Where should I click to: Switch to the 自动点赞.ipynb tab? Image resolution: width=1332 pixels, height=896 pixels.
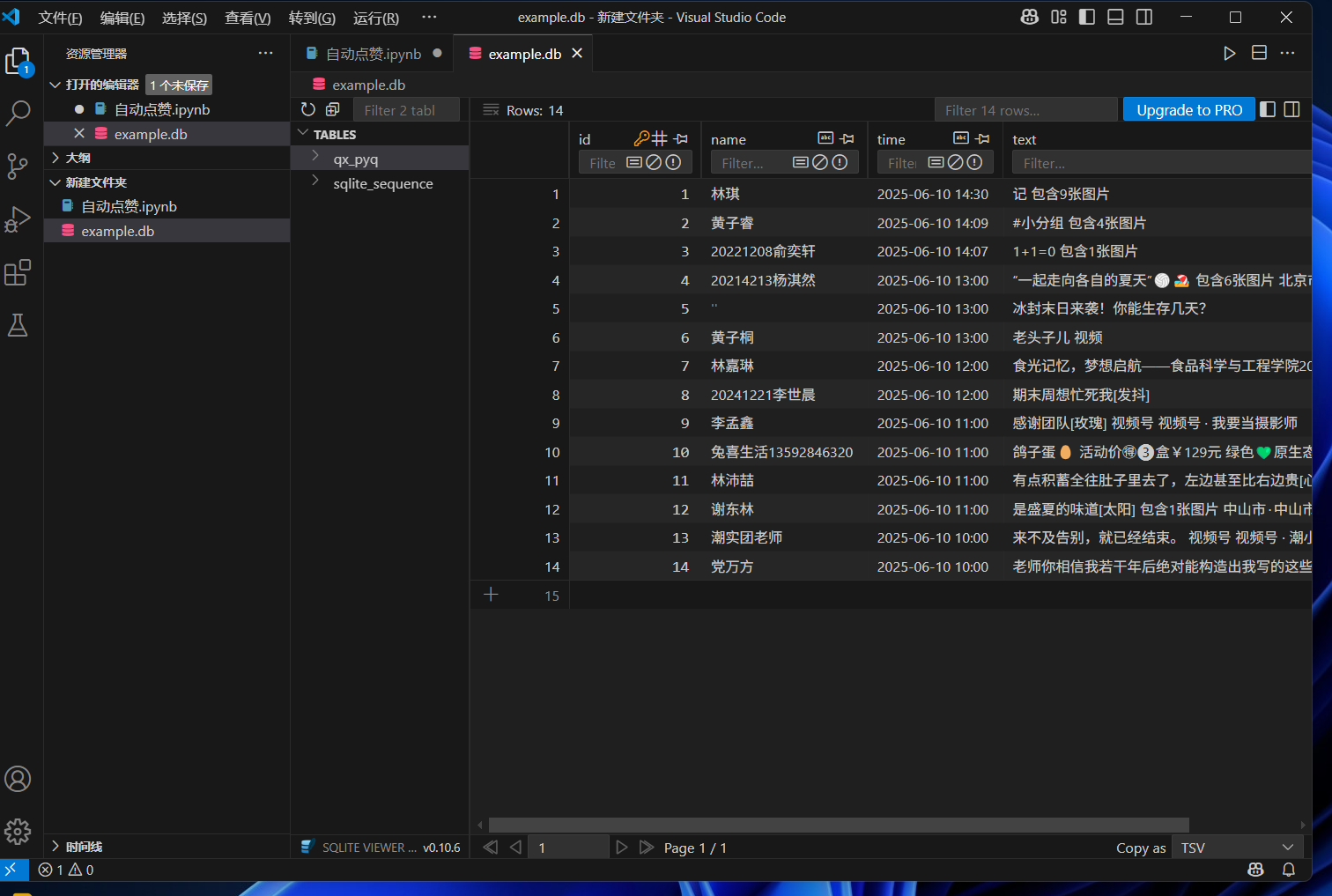(373, 54)
